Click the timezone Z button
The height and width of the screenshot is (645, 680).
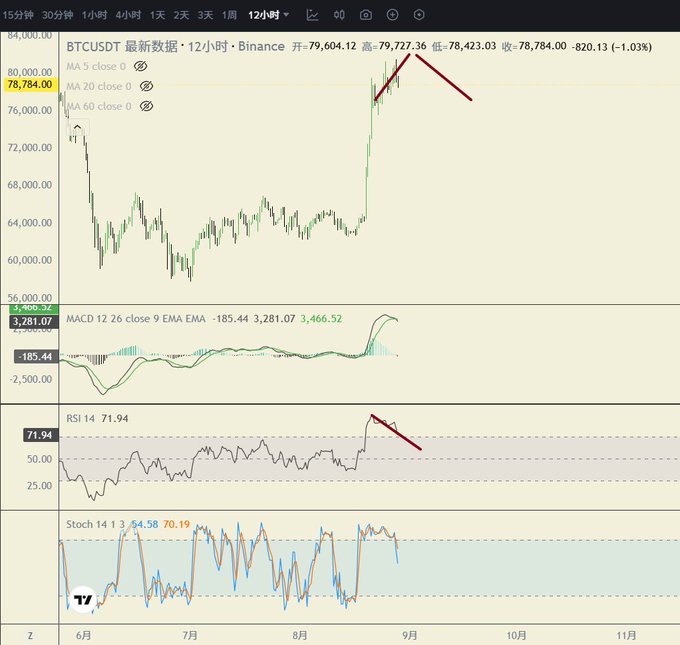30,635
